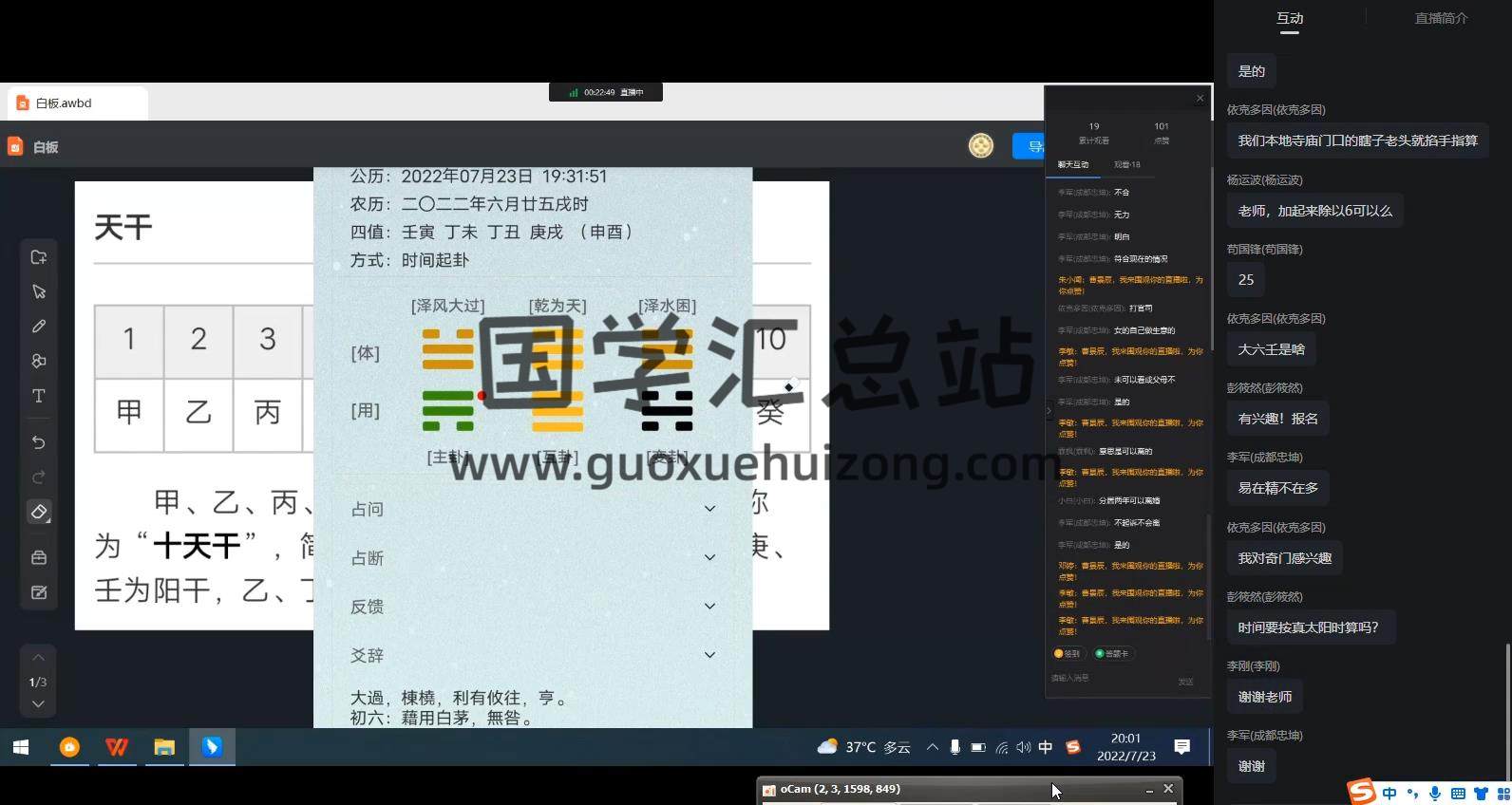
Task: Expand the 占断 section chevron
Action: [x=709, y=557]
